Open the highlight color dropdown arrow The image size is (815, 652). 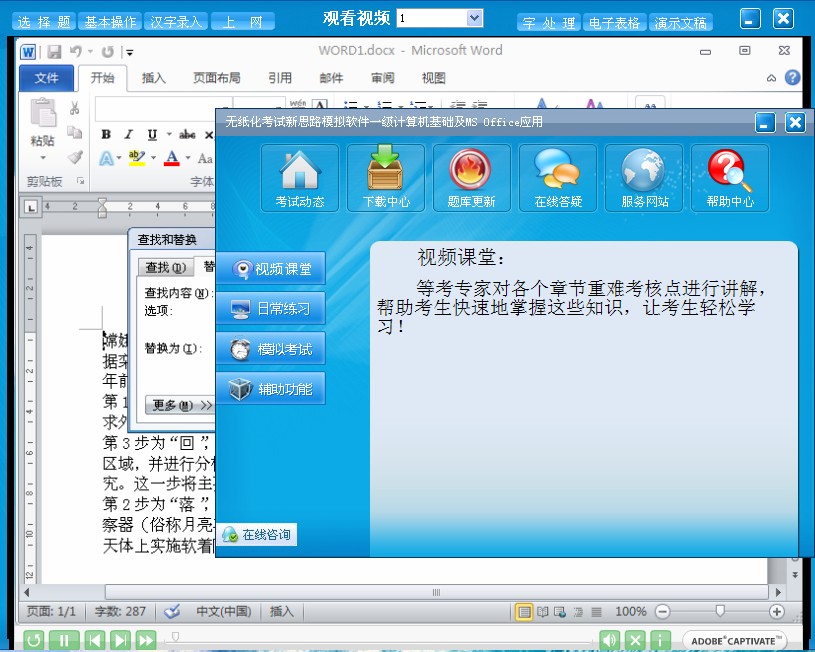[153, 158]
